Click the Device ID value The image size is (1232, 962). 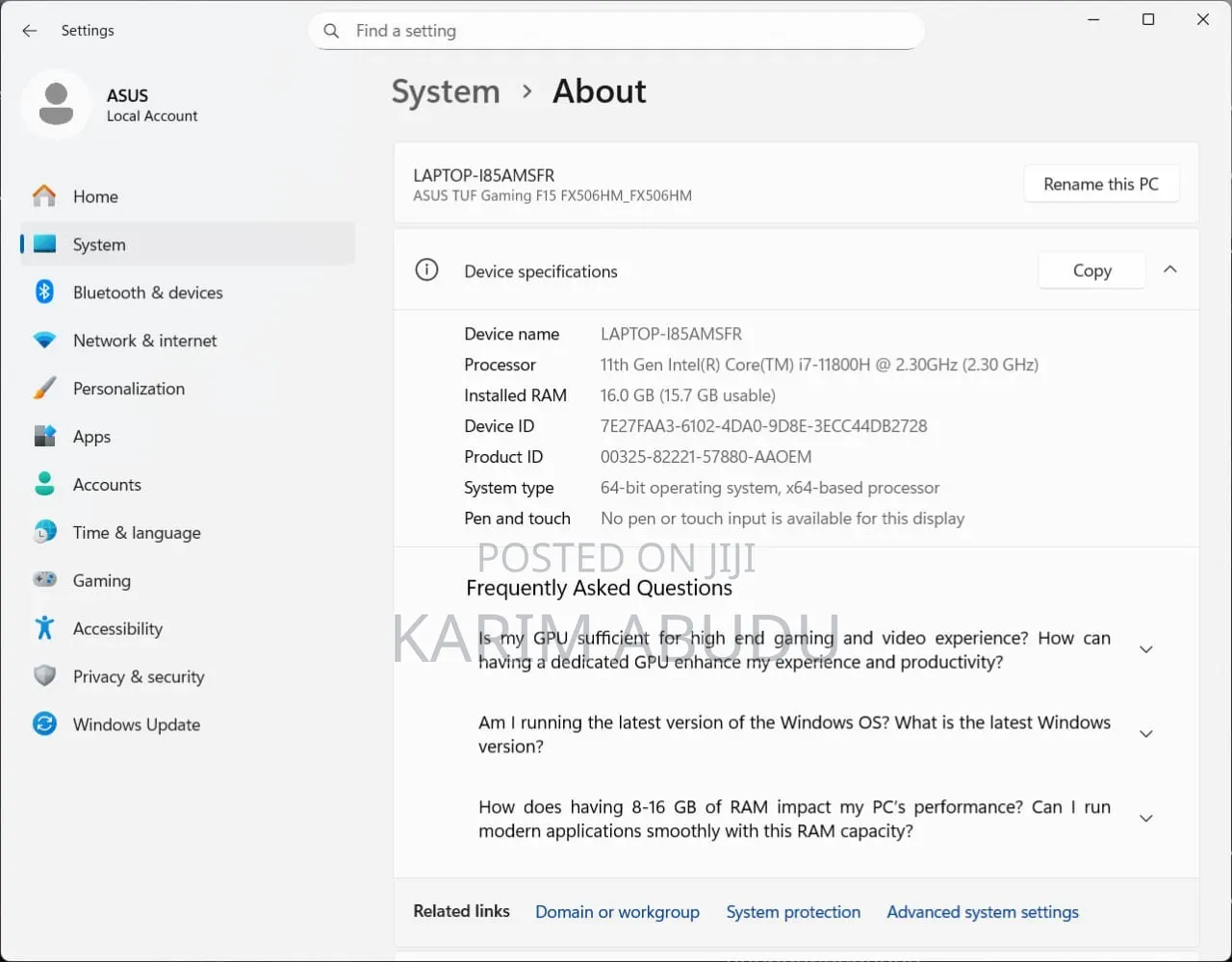763,426
